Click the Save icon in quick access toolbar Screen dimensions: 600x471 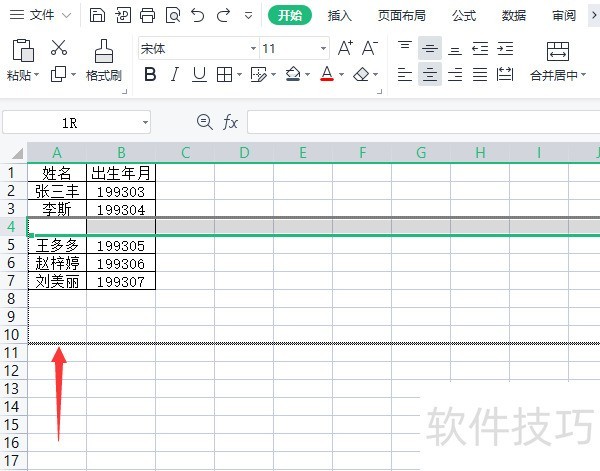tap(97, 15)
